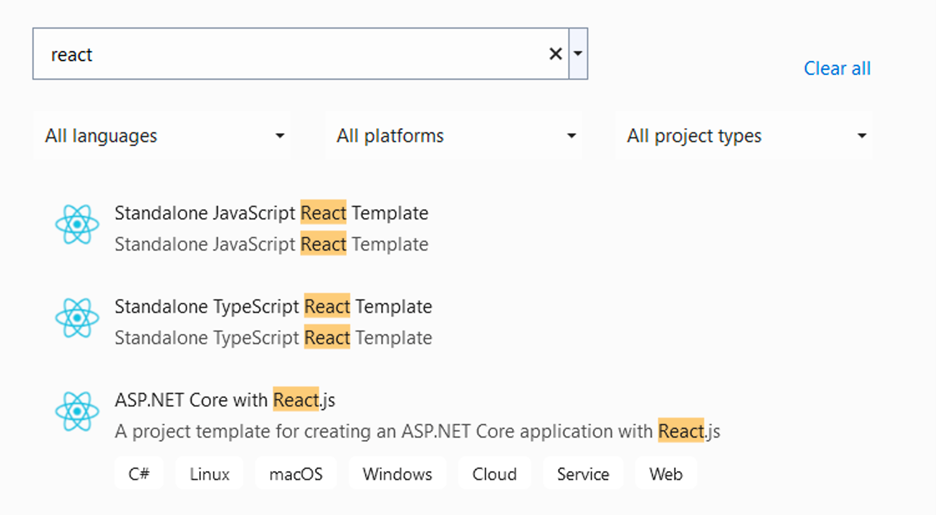The image size is (936, 515).
Task: Click the React icon for Standalone JavaScript template
Action: pos(77,224)
